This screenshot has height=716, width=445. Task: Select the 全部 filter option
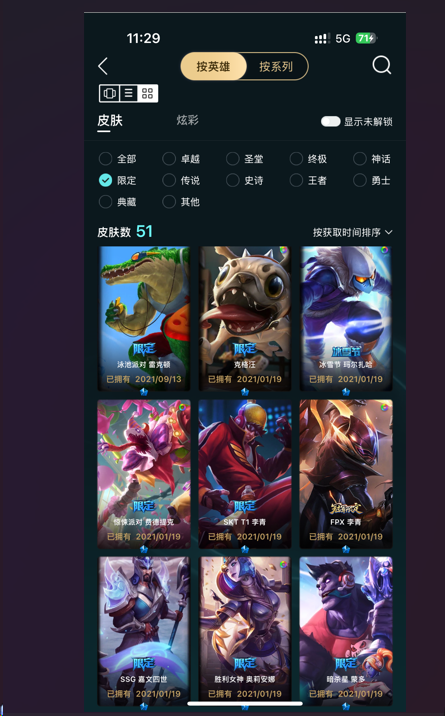pyautogui.click(x=117, y=159)
